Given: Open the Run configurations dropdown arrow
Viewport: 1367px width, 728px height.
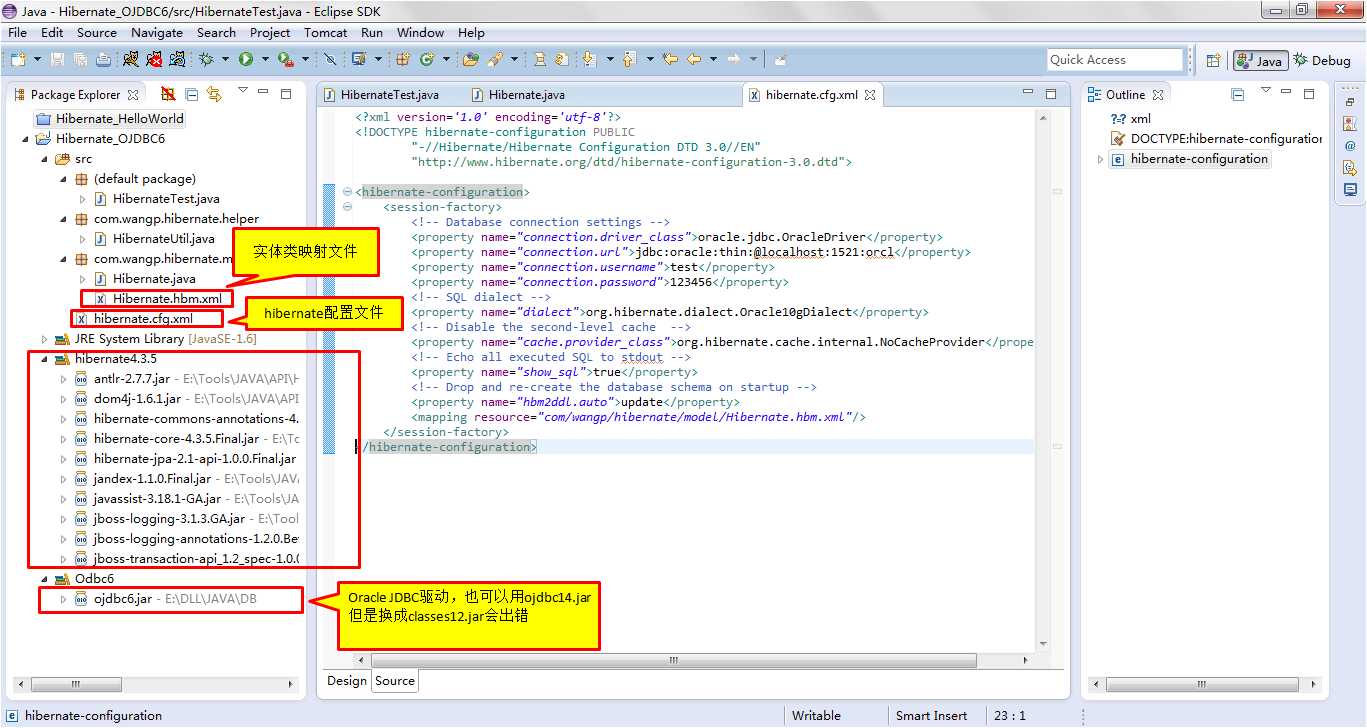Looking at the screenshot, I should (x=265, y=60).
